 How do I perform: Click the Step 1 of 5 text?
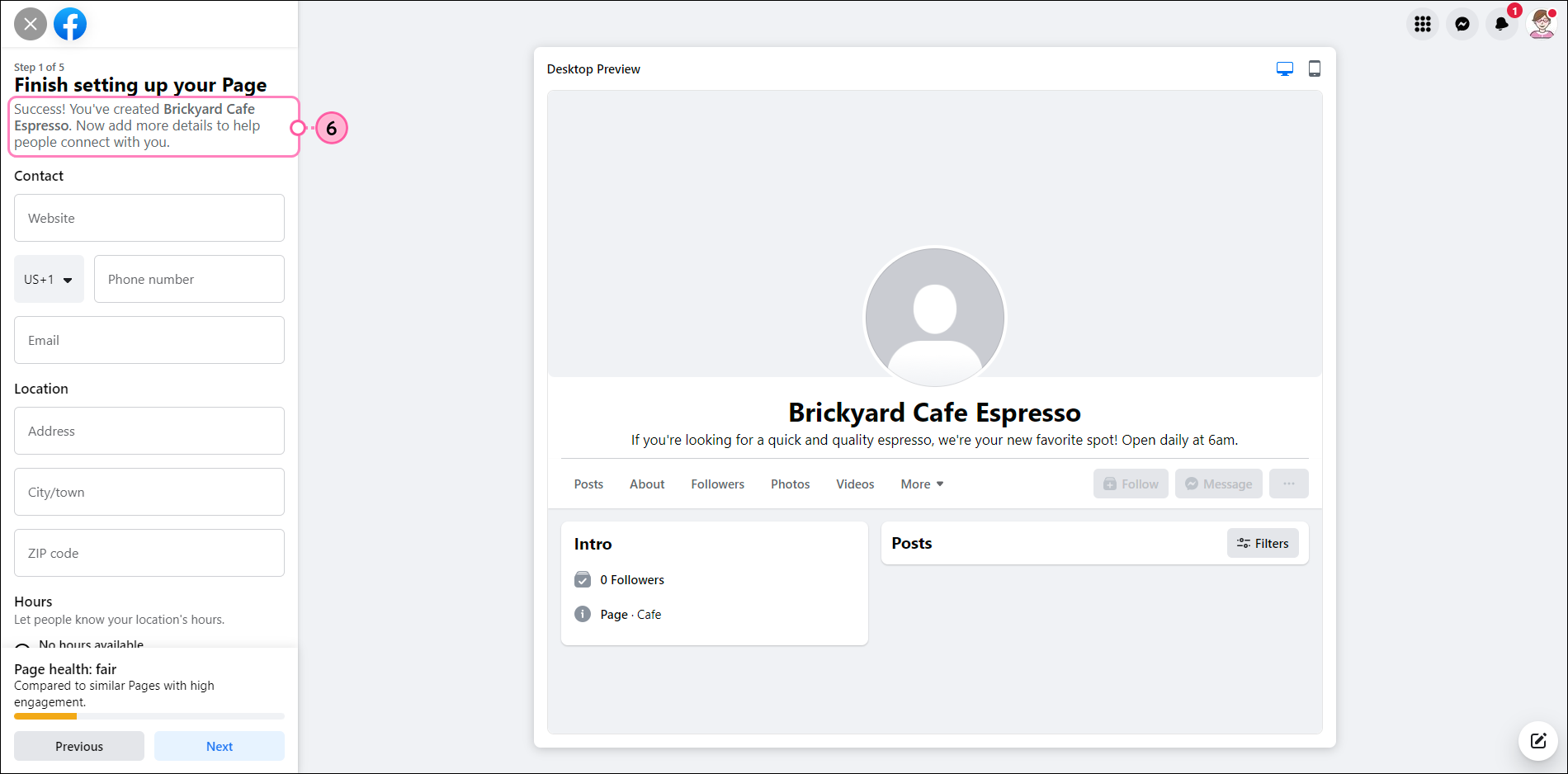click(39, 67)
